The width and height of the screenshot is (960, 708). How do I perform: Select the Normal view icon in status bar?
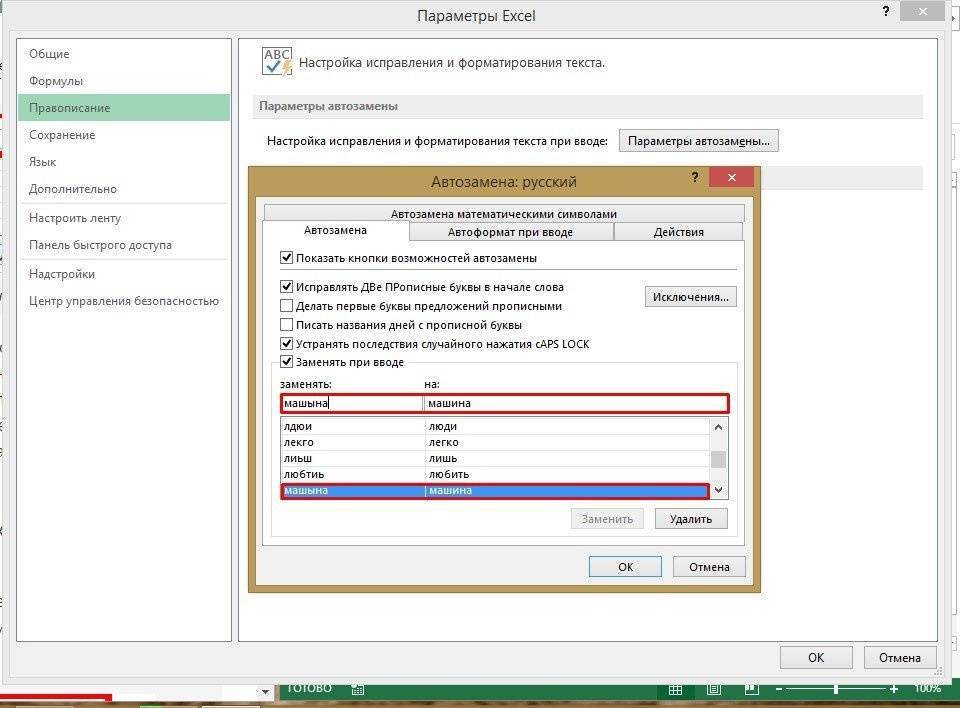point(675,689)
